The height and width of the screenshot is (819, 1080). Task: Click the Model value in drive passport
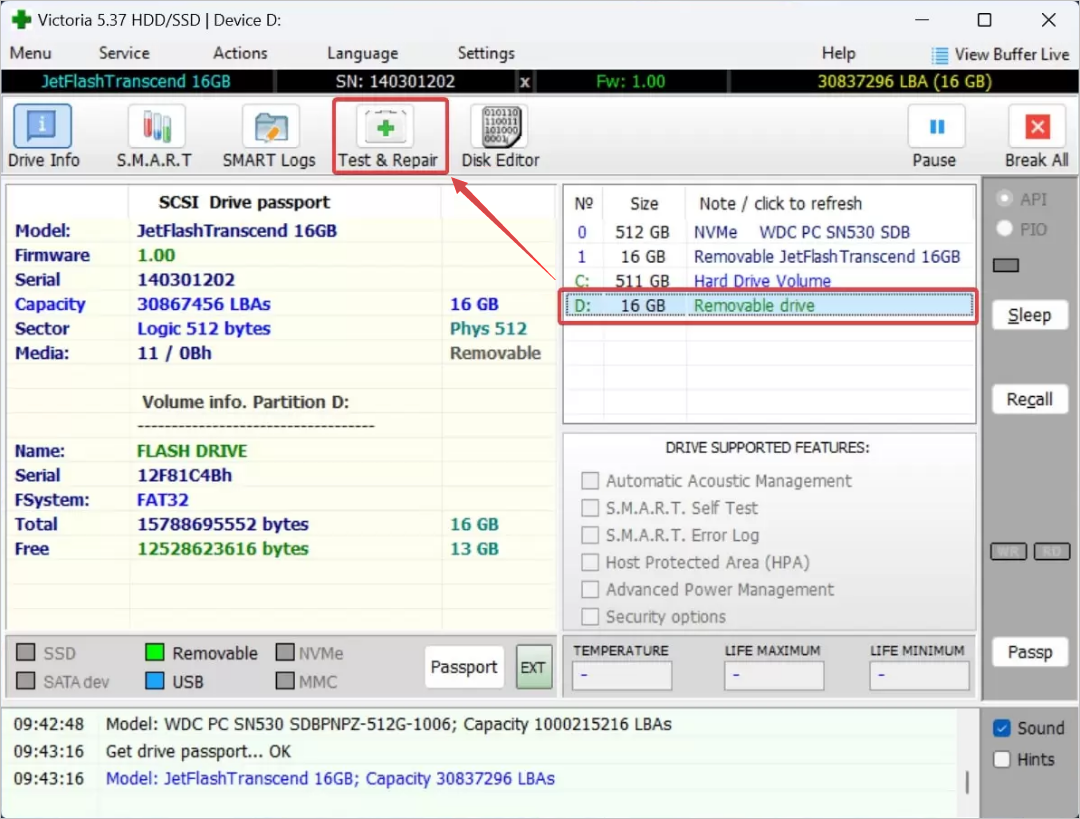point(237,231)
